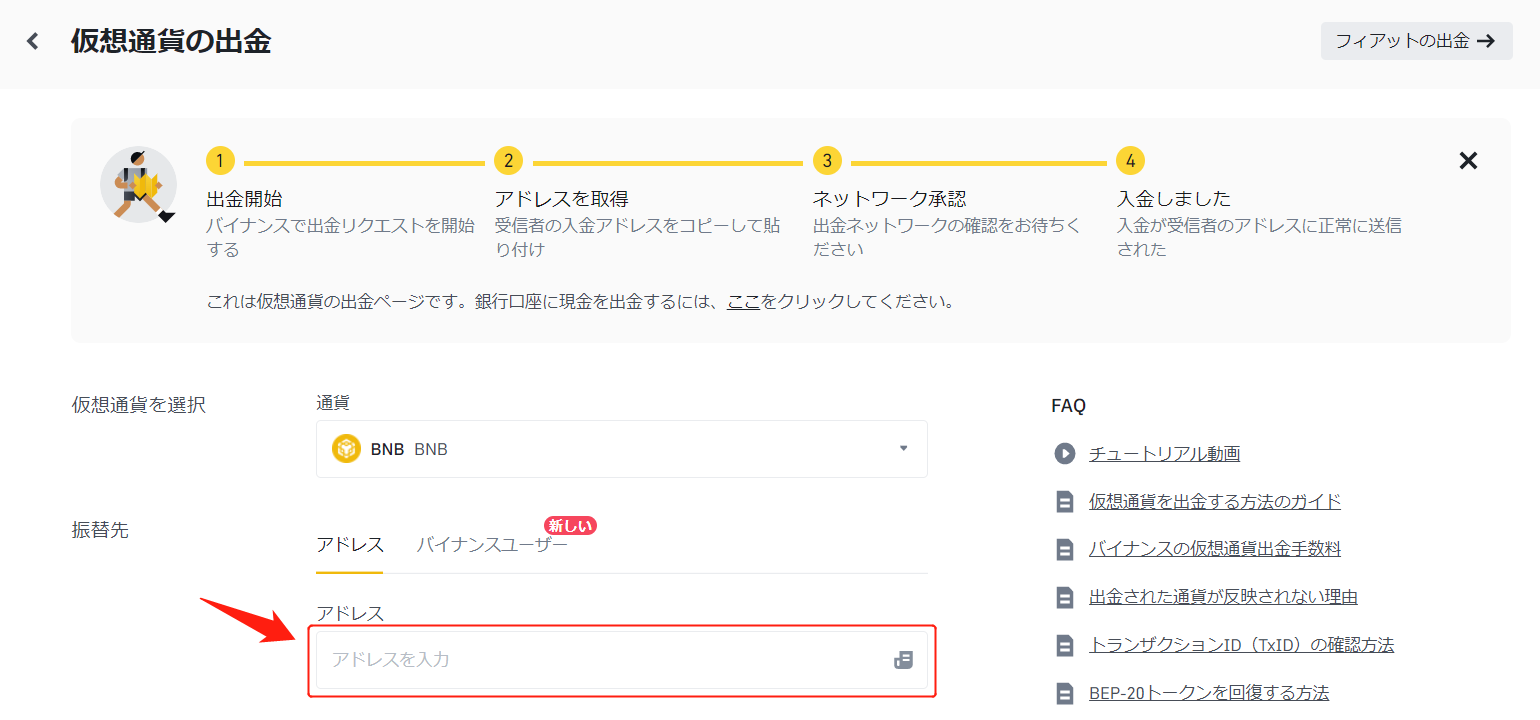Expand currency list via the dropdown arrow

pyautogui.click(x=903, y=449)
